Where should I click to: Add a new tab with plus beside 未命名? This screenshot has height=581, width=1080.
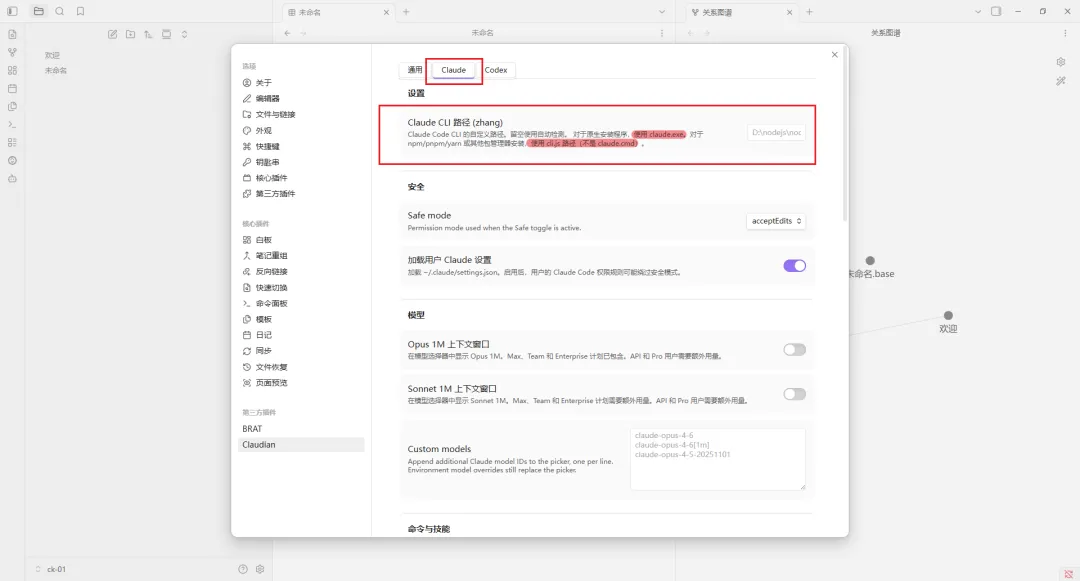point(406,12)
